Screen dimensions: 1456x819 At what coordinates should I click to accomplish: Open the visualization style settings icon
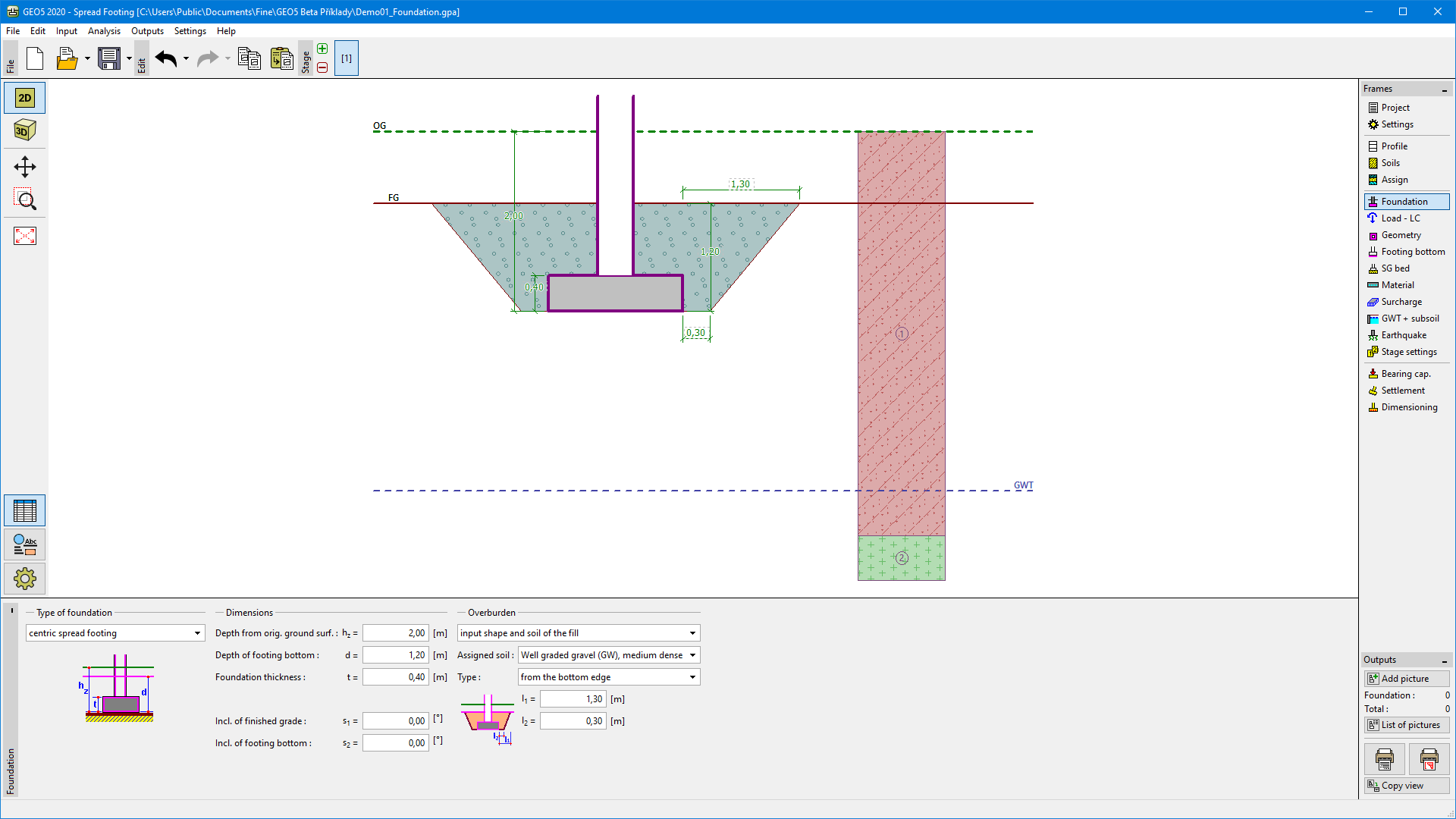pos(25,544)
